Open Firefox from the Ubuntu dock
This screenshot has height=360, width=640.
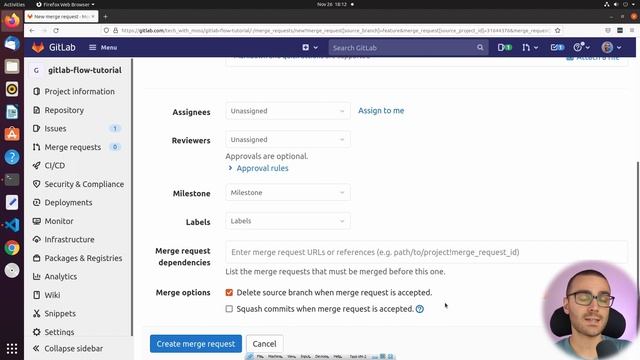coord(12,20)
